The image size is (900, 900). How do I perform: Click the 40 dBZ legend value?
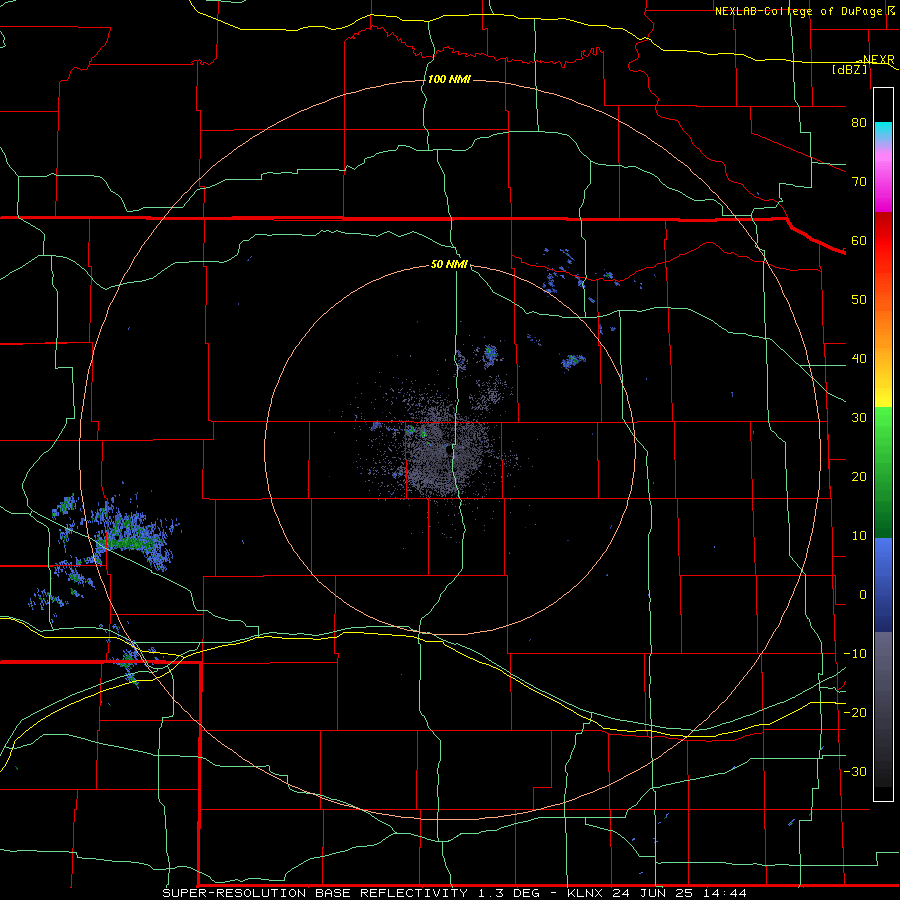tap(859, 359)
